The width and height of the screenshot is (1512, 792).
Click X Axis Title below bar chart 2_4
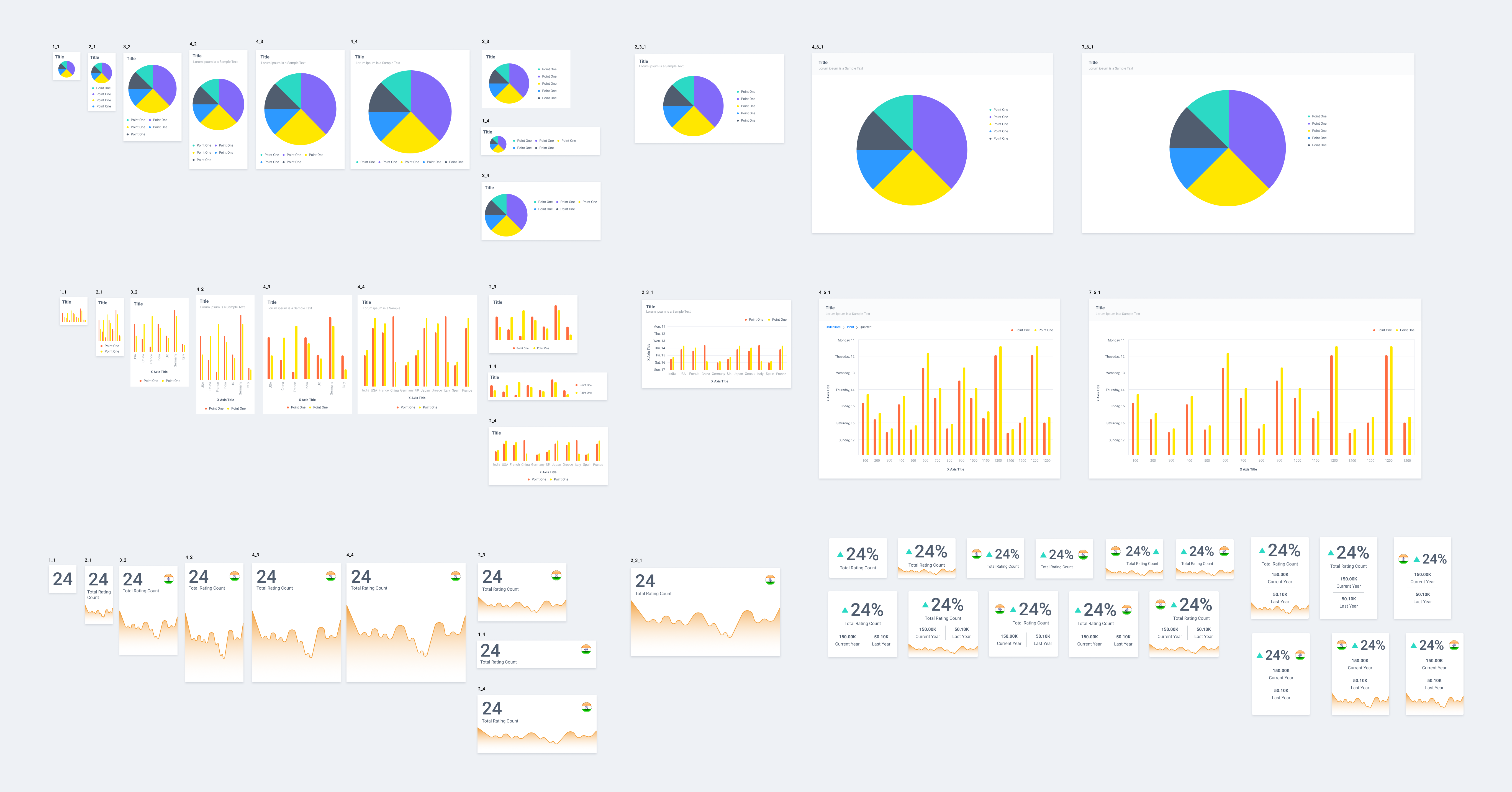point(548,472)
